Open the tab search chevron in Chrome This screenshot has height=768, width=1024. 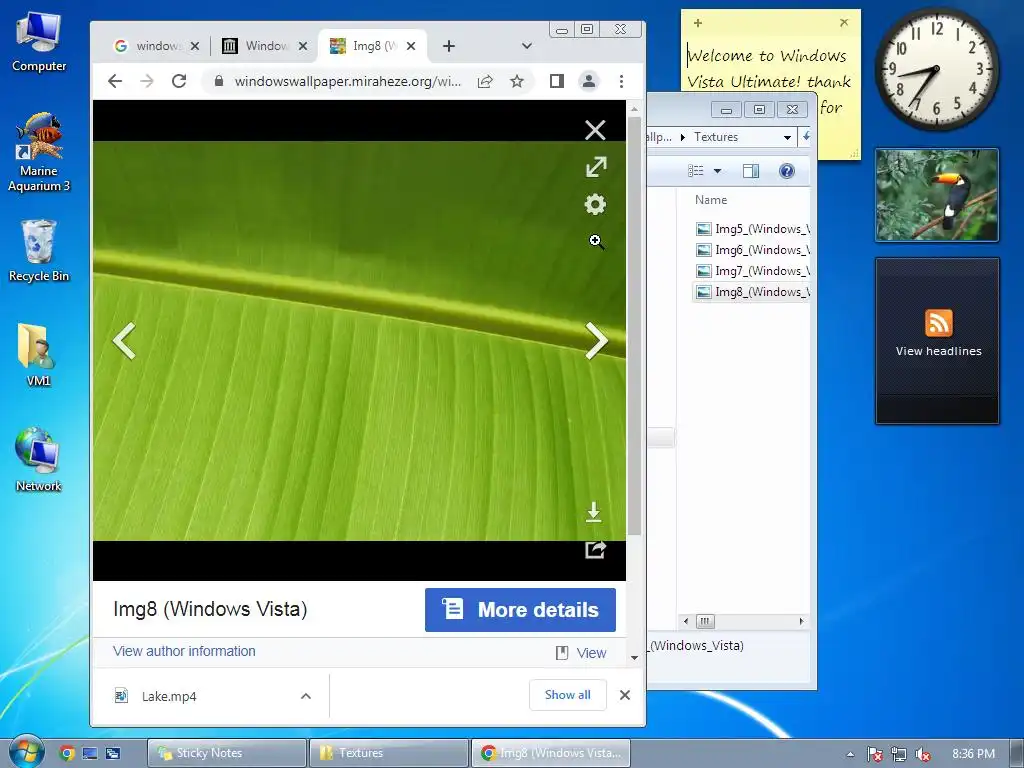click(x=527, y=46)
